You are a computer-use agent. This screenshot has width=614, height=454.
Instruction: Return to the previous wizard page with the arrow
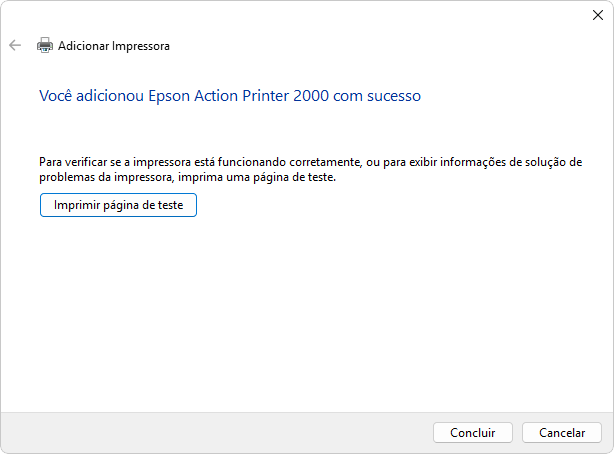coord(15,45)
